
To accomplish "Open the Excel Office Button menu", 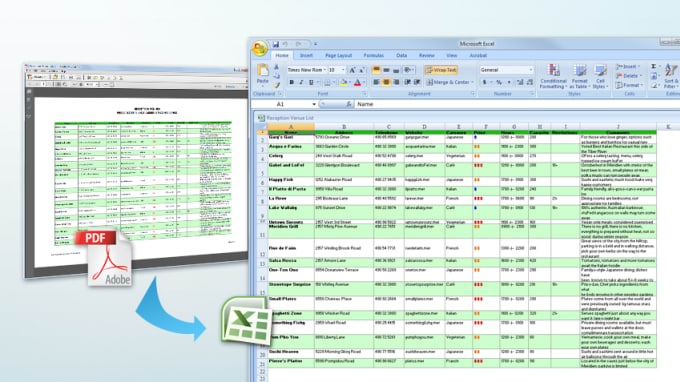I will 259,48.
